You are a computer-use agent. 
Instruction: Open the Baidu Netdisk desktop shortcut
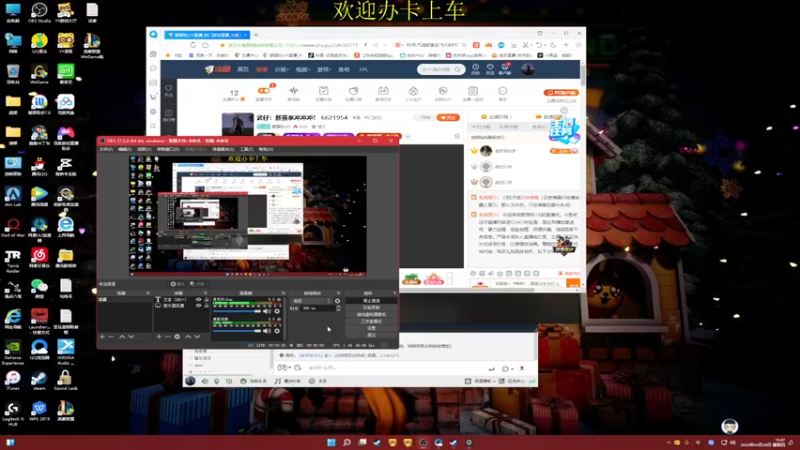[66, 104]
